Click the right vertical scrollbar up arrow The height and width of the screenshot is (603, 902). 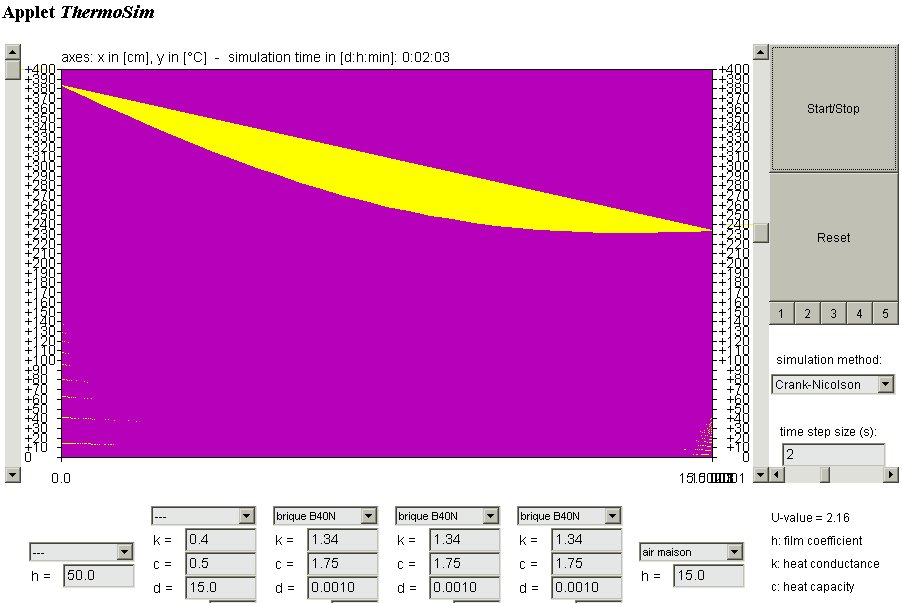pyautogui.click(x=761, y=52)
